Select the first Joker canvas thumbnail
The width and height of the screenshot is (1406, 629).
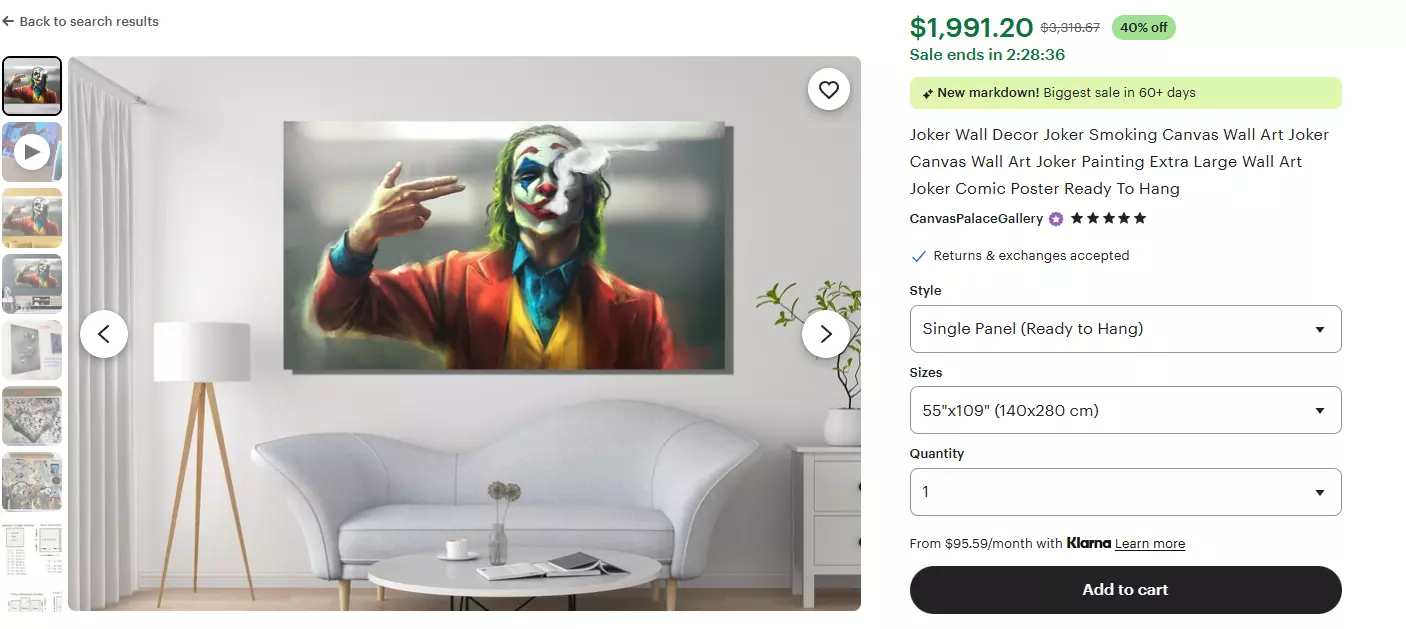pyautogui.click(x=32, y=86)
